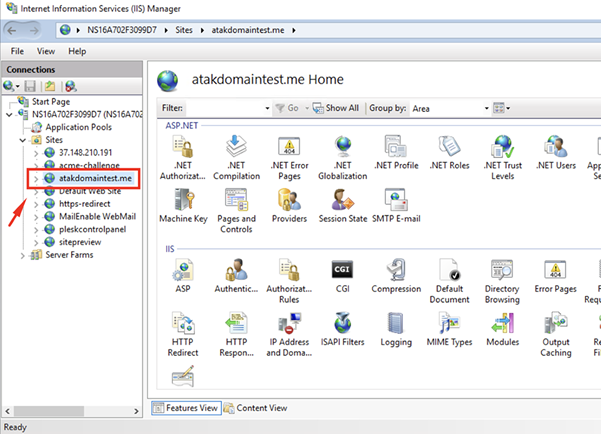The image size is (601, 434).
Task: Open IIS Authorization Rules feature
Action: tap(289, 281)
